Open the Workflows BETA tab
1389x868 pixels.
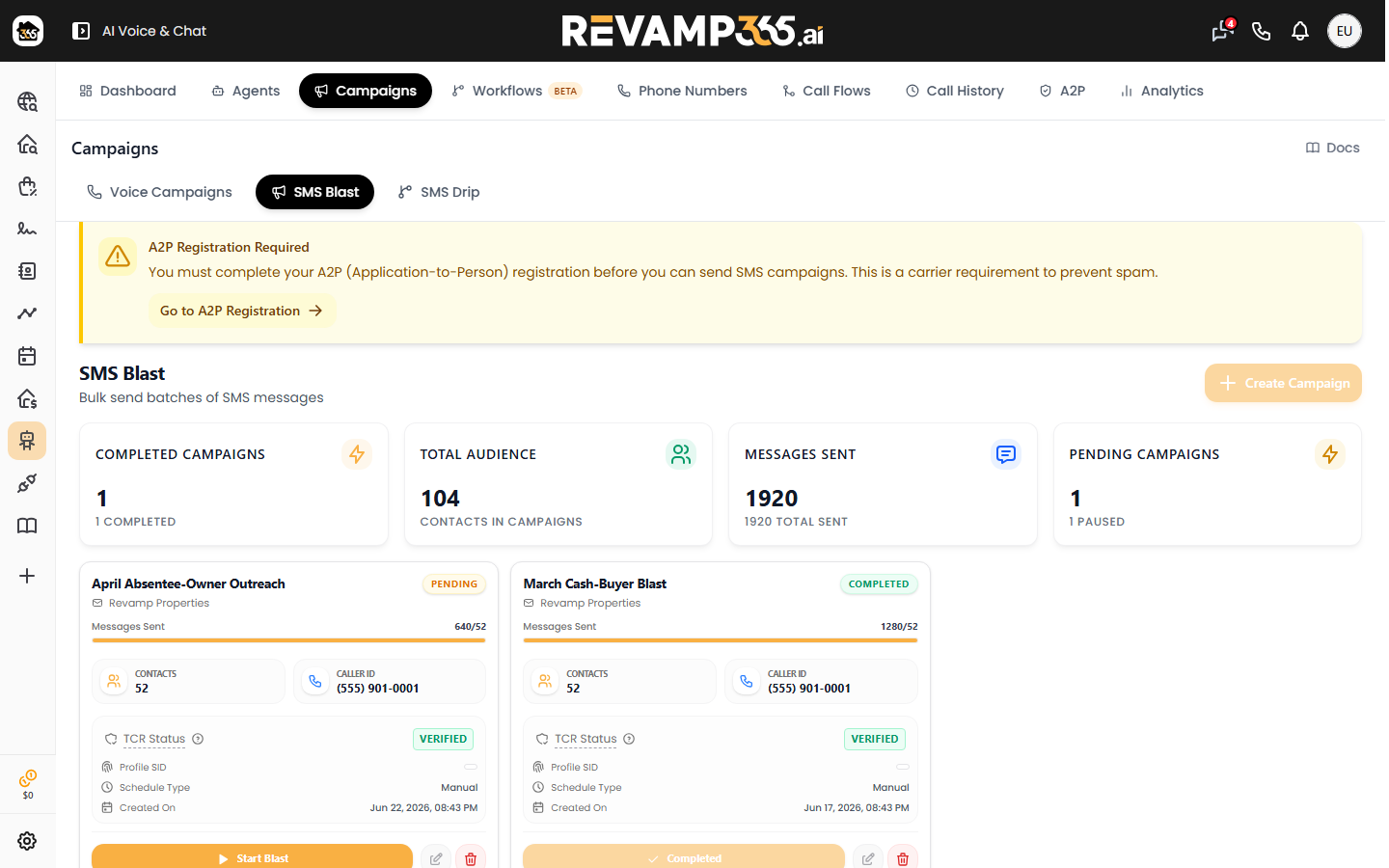pyautogui.click(x=517, y=91)
